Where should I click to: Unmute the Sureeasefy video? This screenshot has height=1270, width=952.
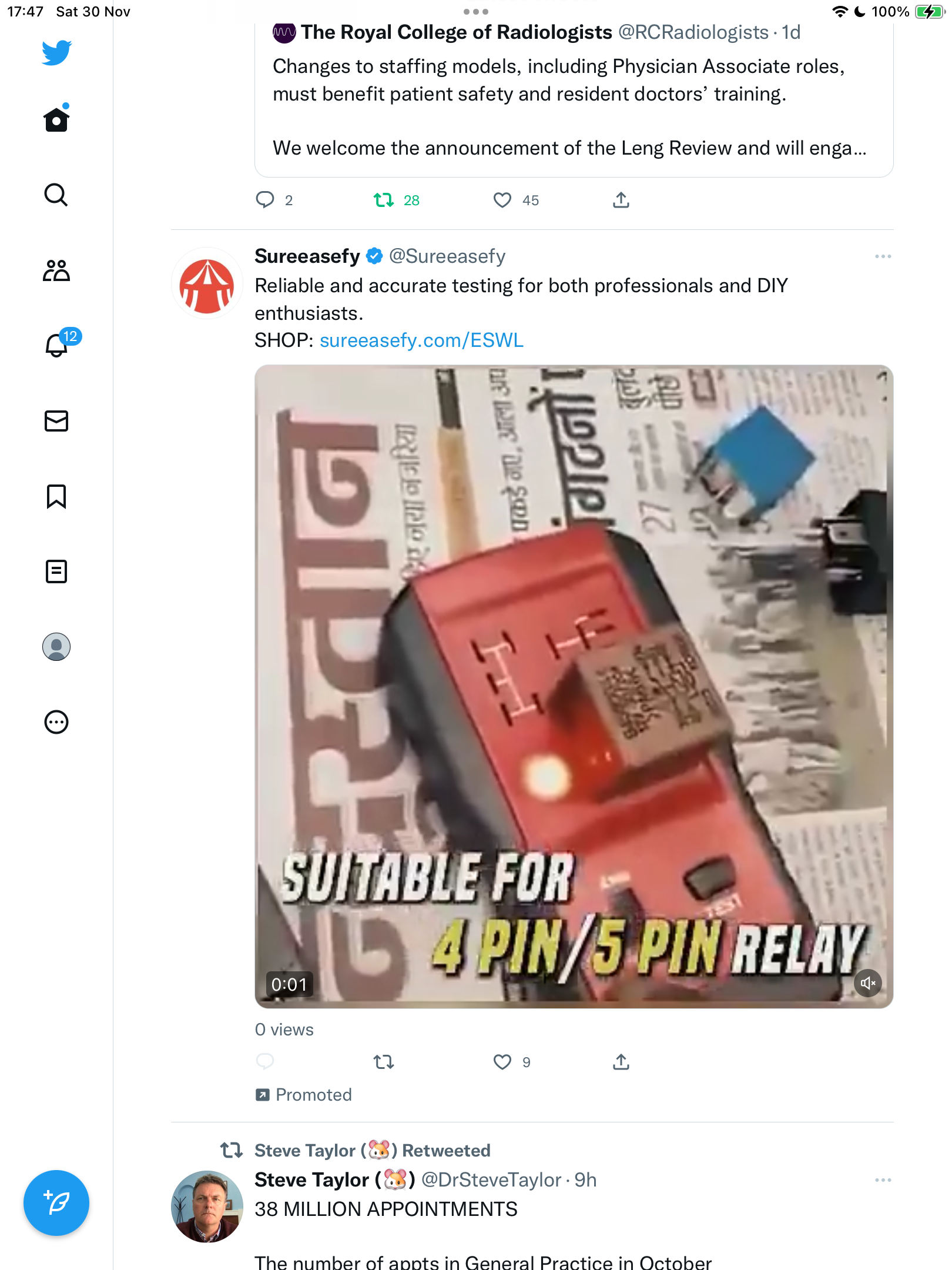tap(868, 983)
